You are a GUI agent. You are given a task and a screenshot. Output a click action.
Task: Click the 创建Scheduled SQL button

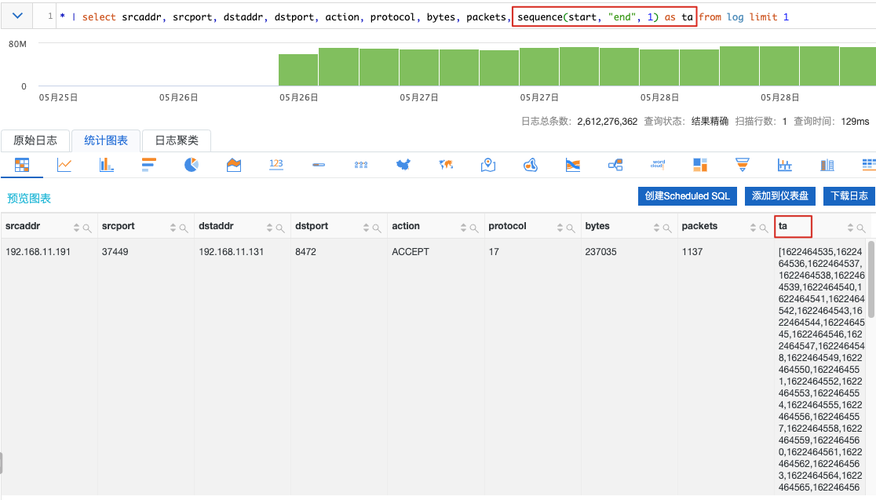[x=687, y=196]
